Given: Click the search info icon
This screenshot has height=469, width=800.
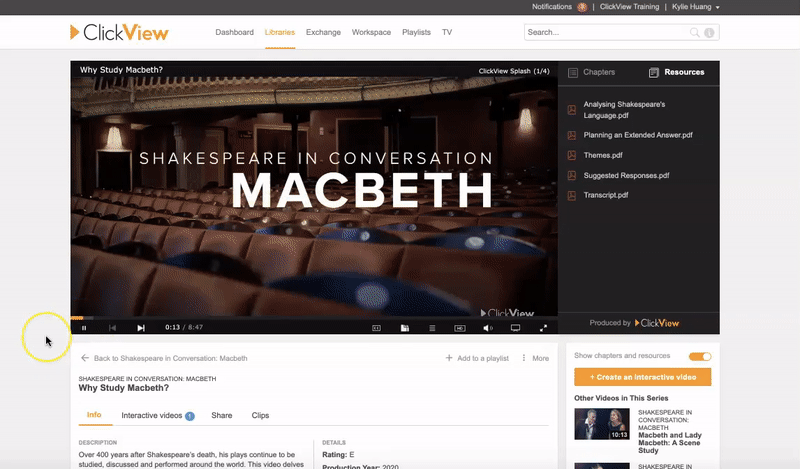Looking at the screenshot, I should [x=709, y=33].
